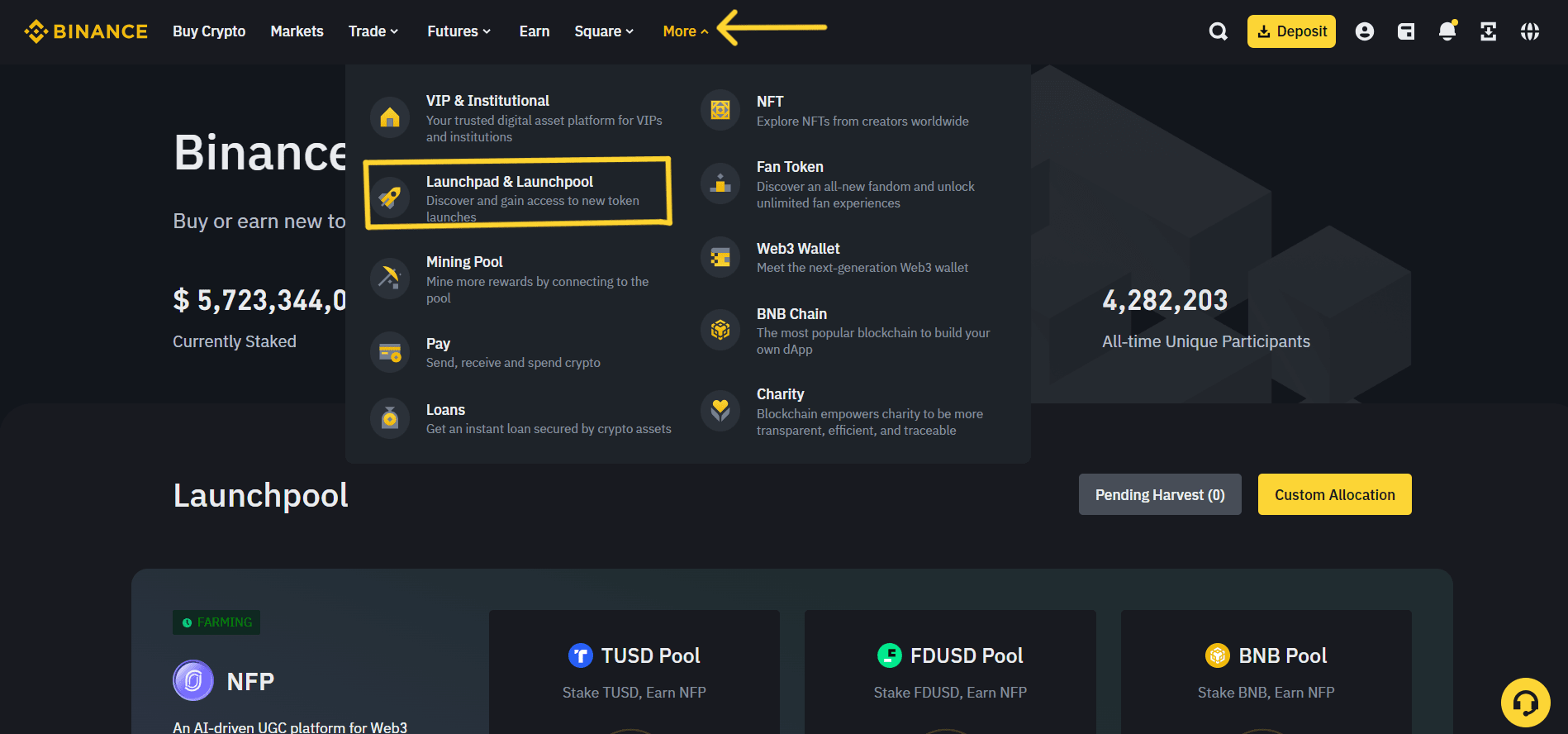1568x734 pixels.
Task: Click the FDUSD Pool card title
Action: pyautogui.click(x=967, y=655)
